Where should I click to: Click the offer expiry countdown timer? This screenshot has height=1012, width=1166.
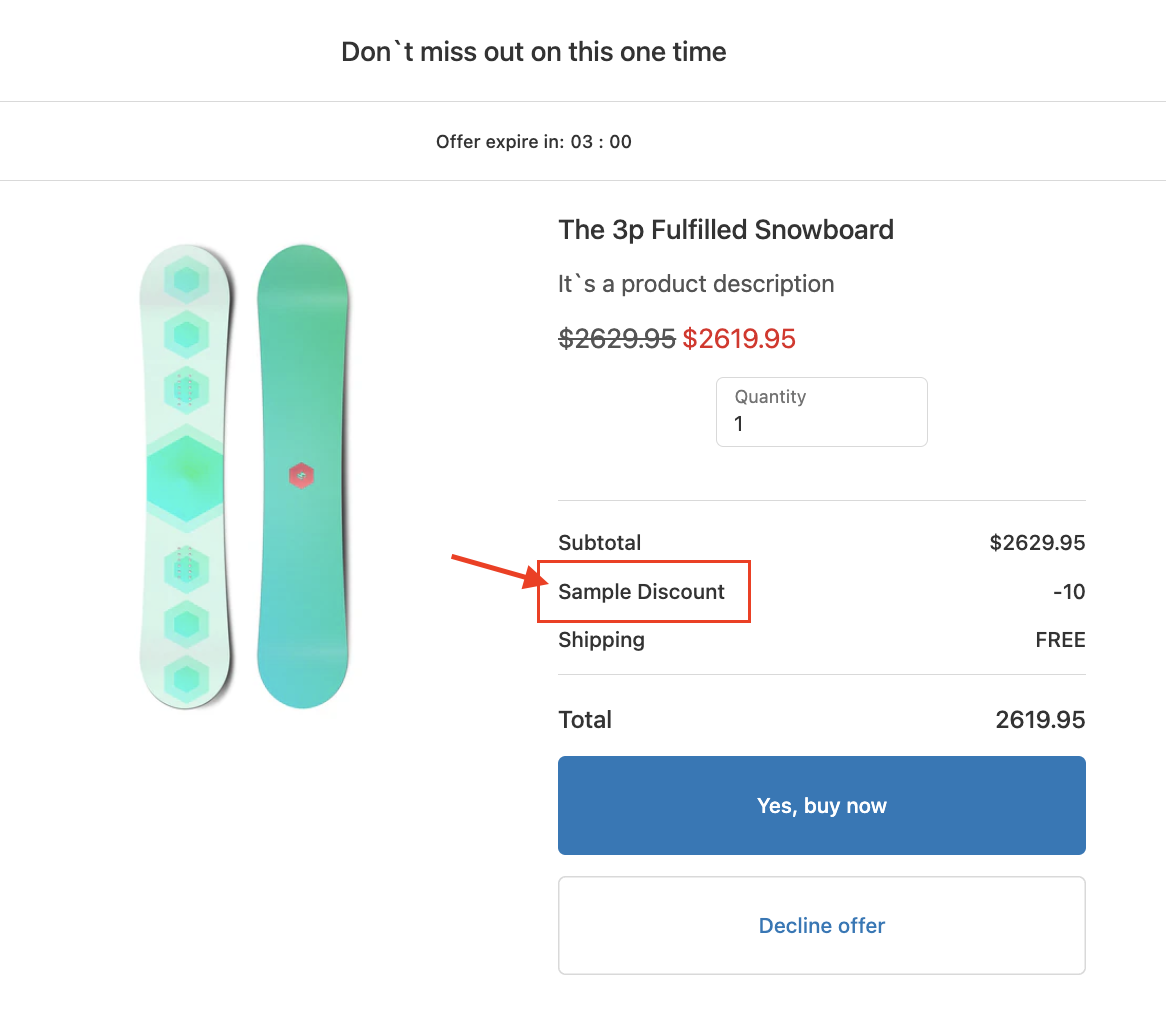pos(601,142)
